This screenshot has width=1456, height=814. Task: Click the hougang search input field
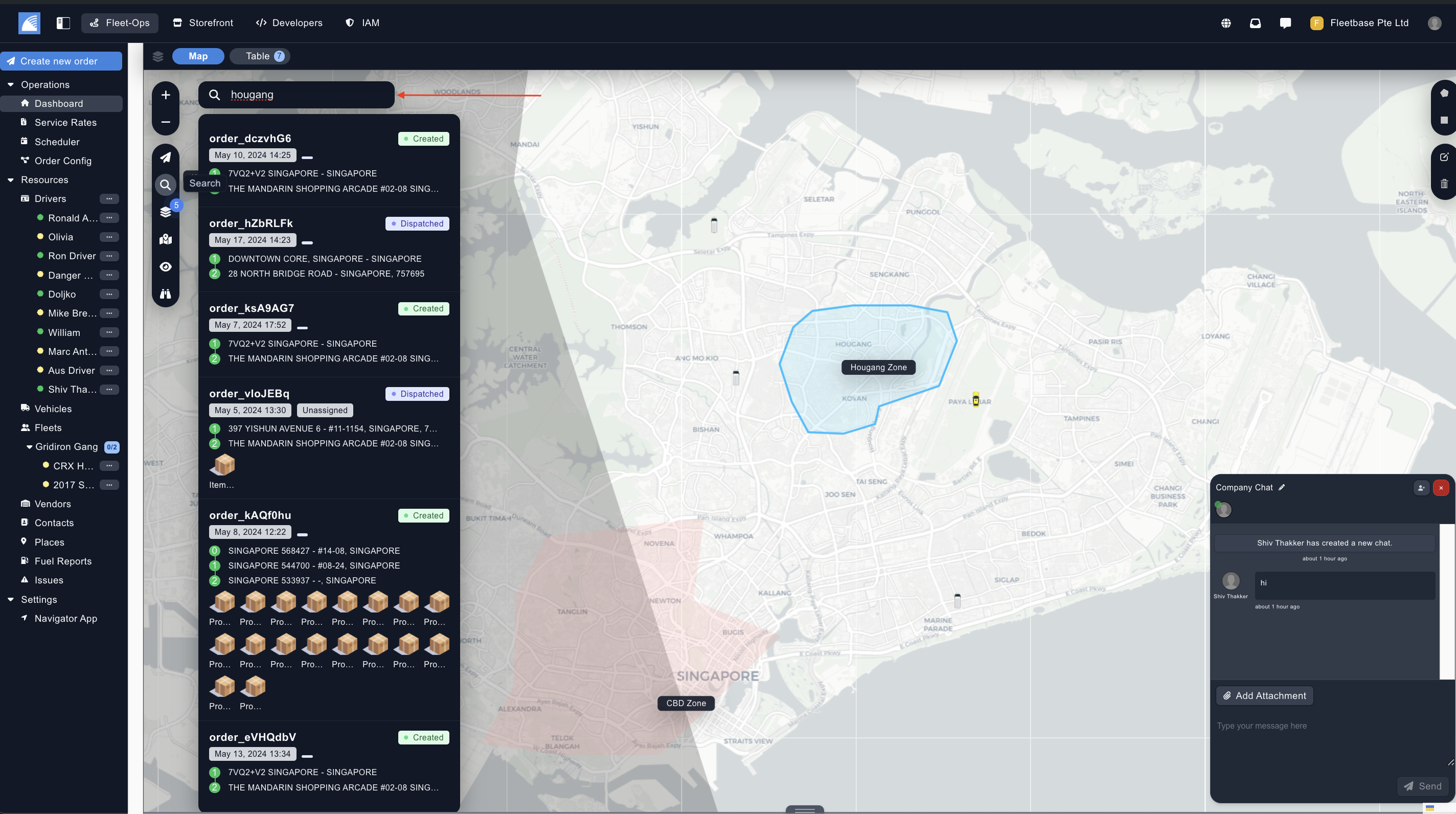point(296,95)
